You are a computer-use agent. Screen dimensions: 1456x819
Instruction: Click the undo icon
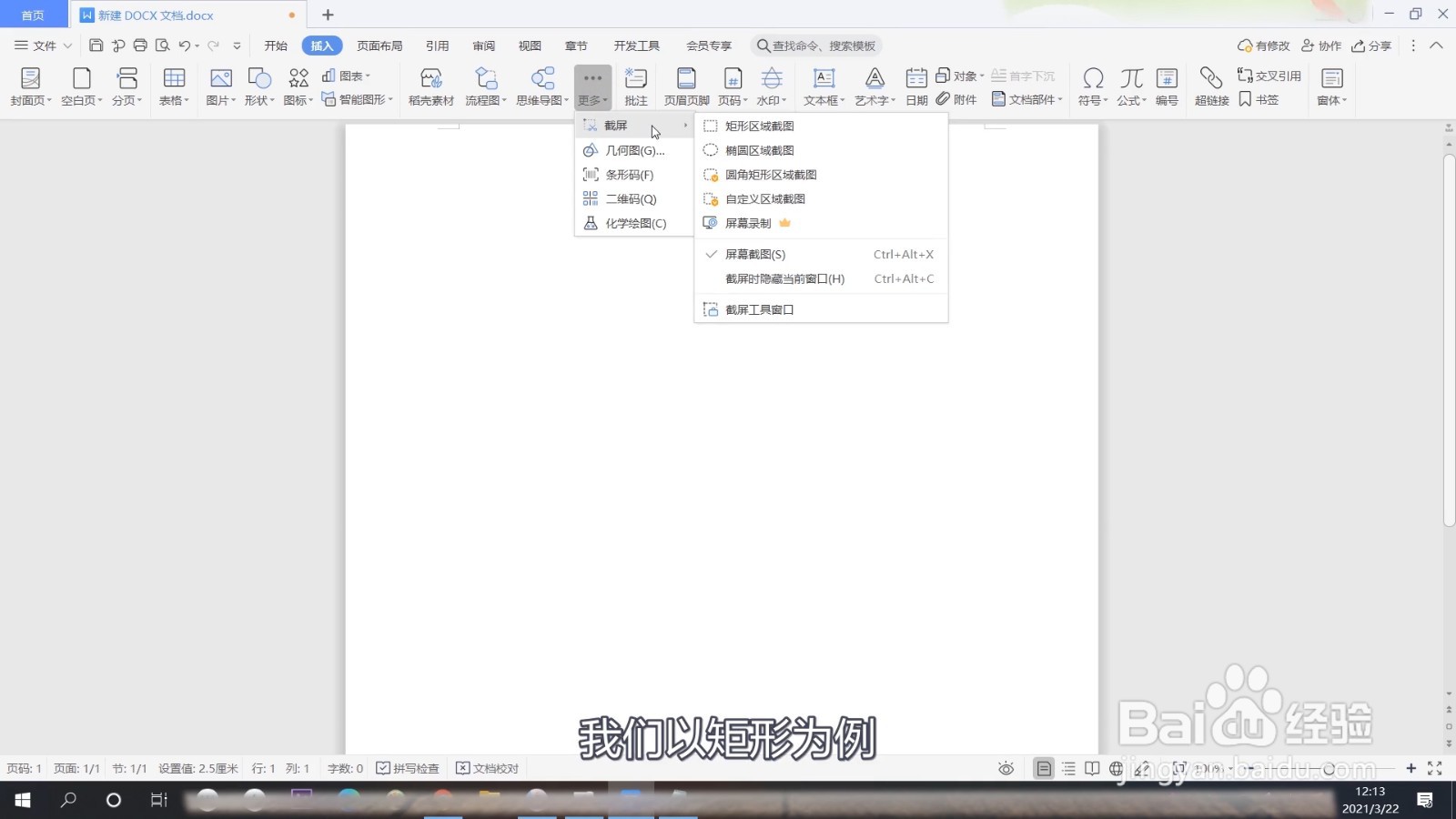(x=185, y=45)
